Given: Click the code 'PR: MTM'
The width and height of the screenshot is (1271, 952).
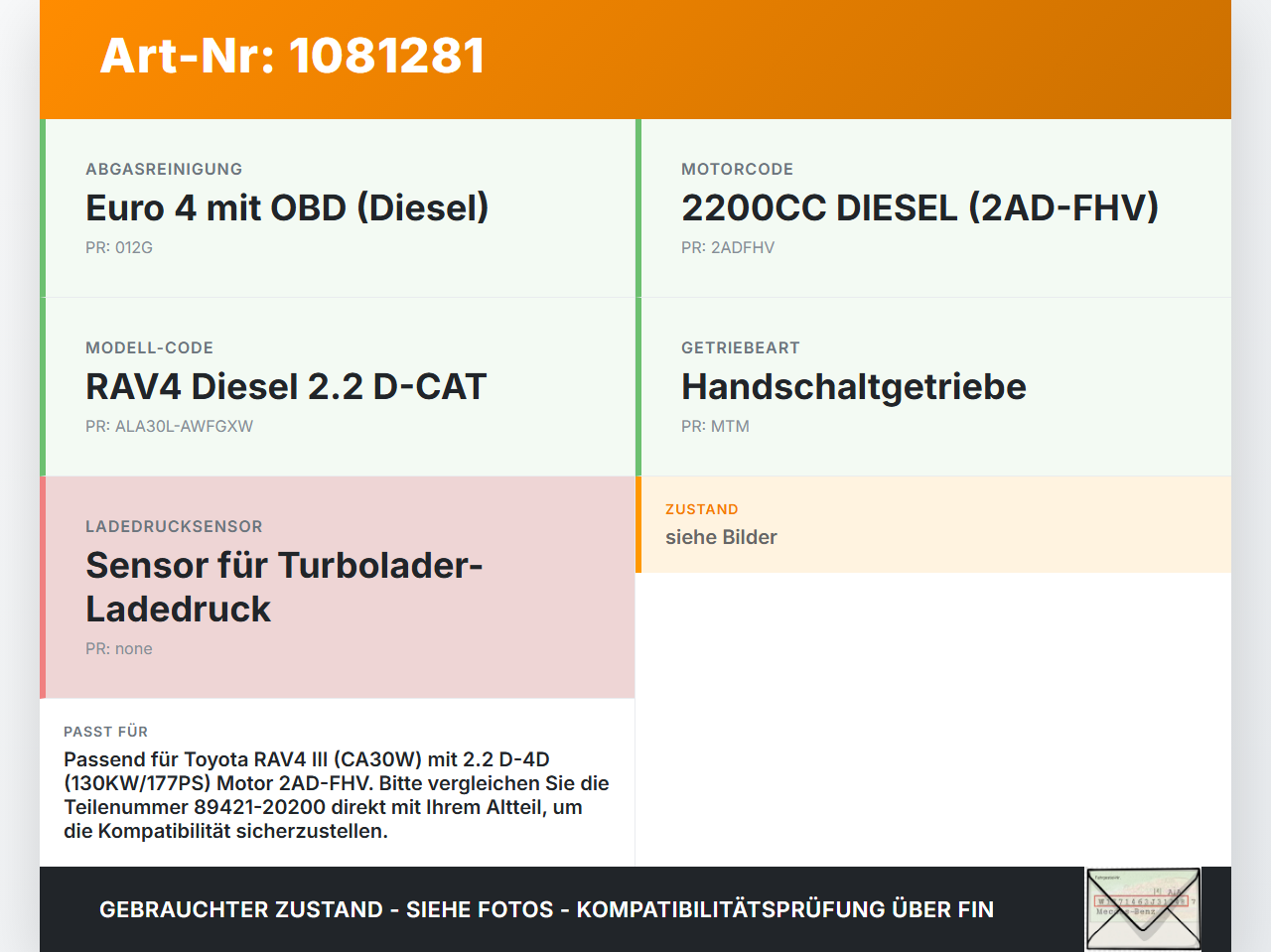Looking at the screenshot, I should (x=715, y=426).
